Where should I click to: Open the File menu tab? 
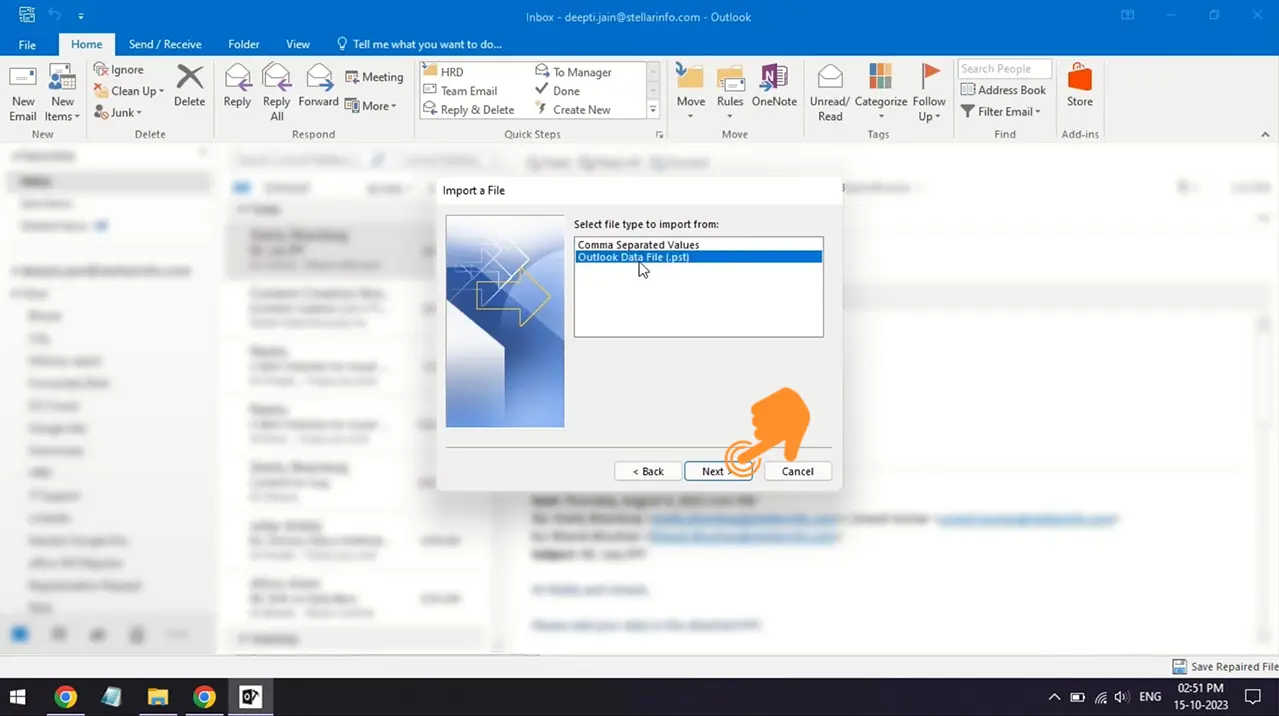pyautogui.click(x=27, y=44)
